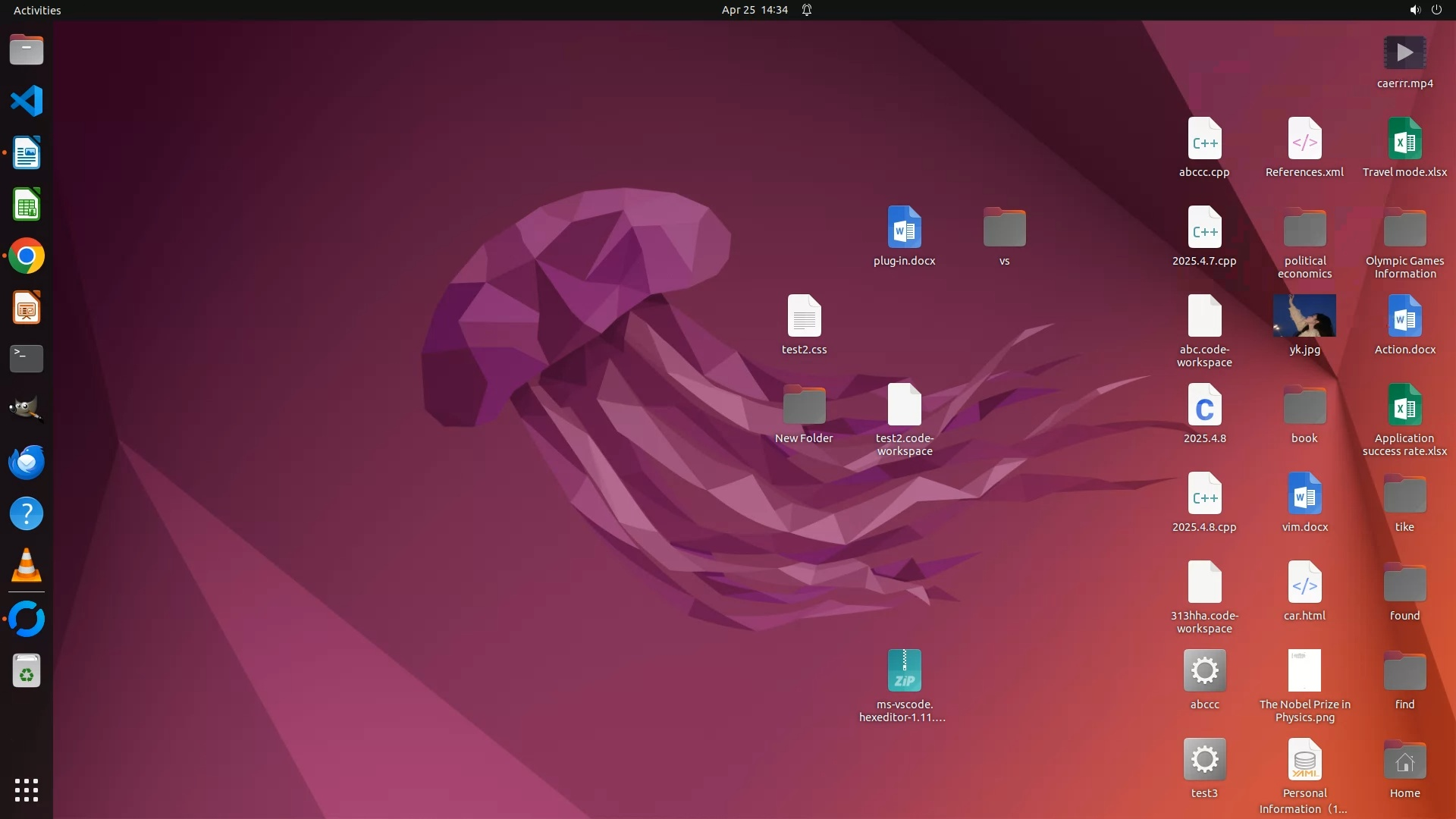The width and height of the screenshot is (1456, 819).
Task: Click the volume speaker icon
Action: [x=1414, y=10]
